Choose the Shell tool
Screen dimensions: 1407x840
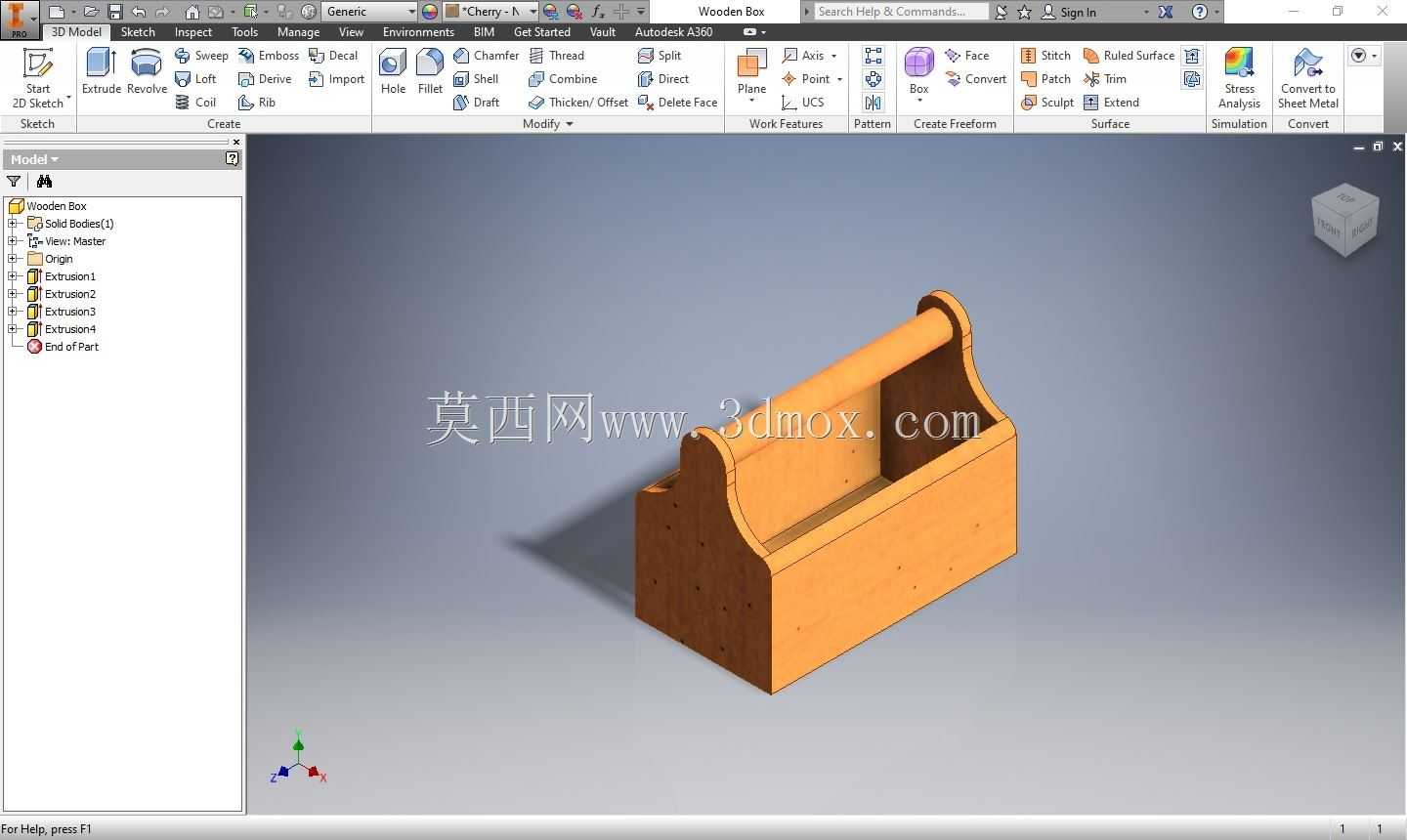[476, 79]
